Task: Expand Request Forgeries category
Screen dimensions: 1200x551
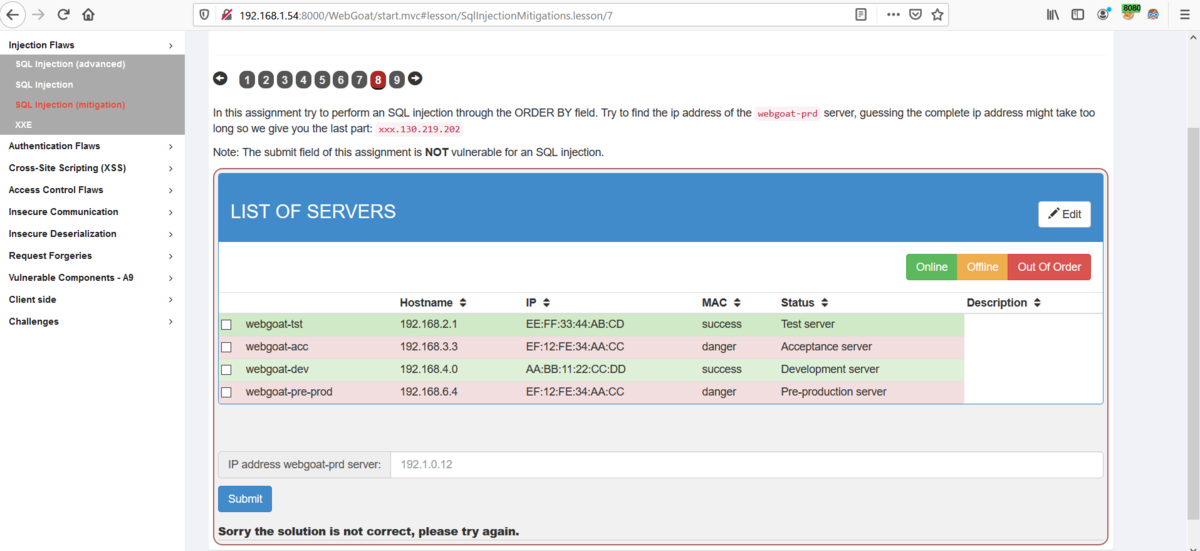Action: tap(92, 256)
